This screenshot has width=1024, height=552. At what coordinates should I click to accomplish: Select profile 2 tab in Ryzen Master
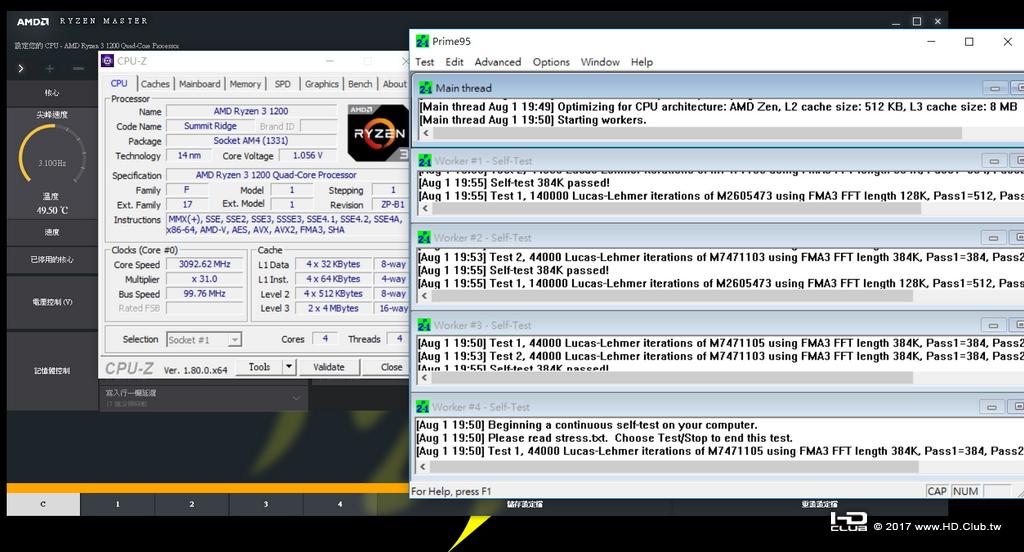(191, 504)
